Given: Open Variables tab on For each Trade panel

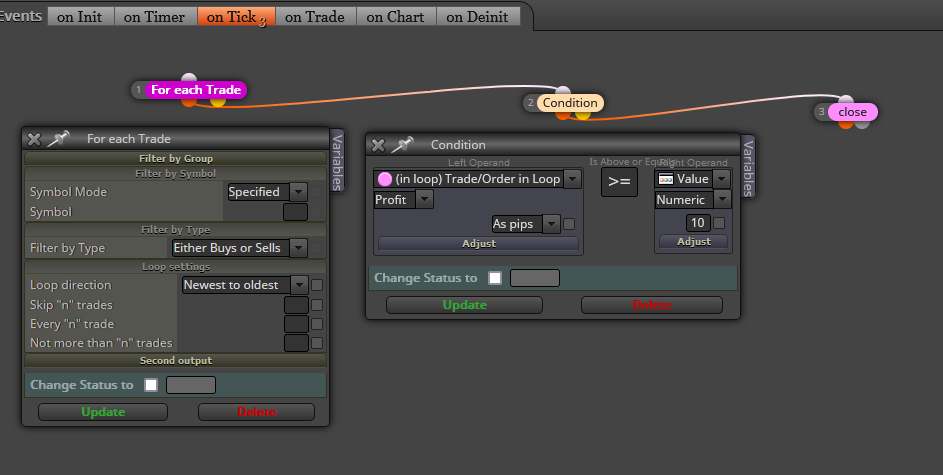Looking at the screenshot, I should pyautogui.click(x=337, y=161).
